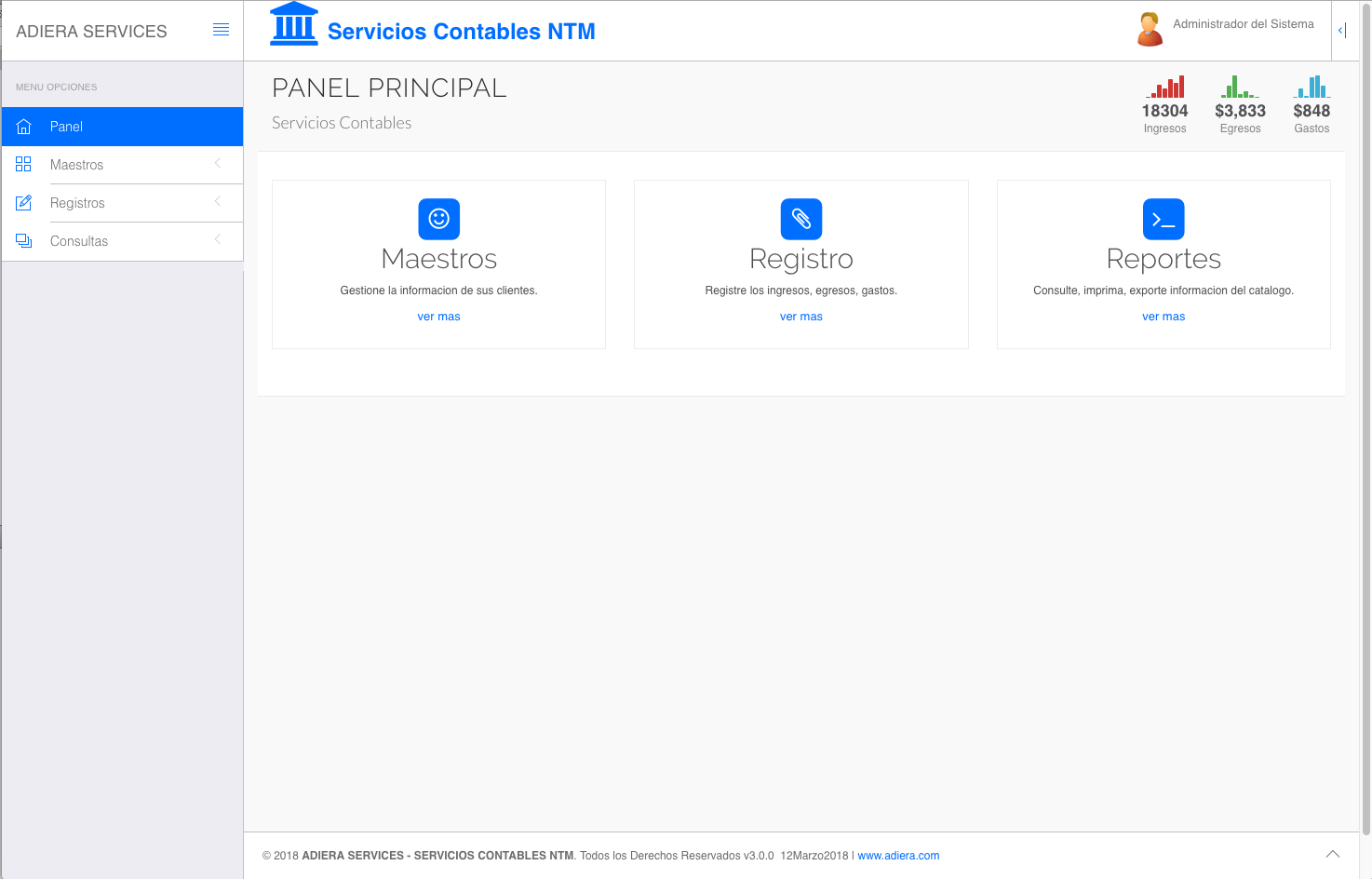Open "ver mas" link under Maestros
Screen dimensions: 1372x879
pos(438,317)
